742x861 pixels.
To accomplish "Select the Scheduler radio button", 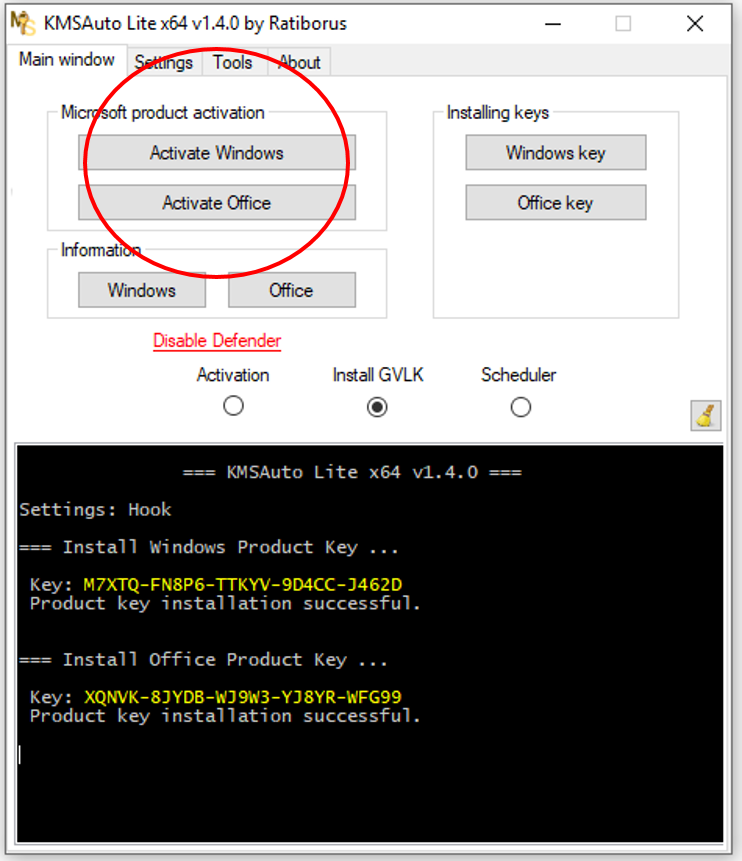I will coord(521,407).
